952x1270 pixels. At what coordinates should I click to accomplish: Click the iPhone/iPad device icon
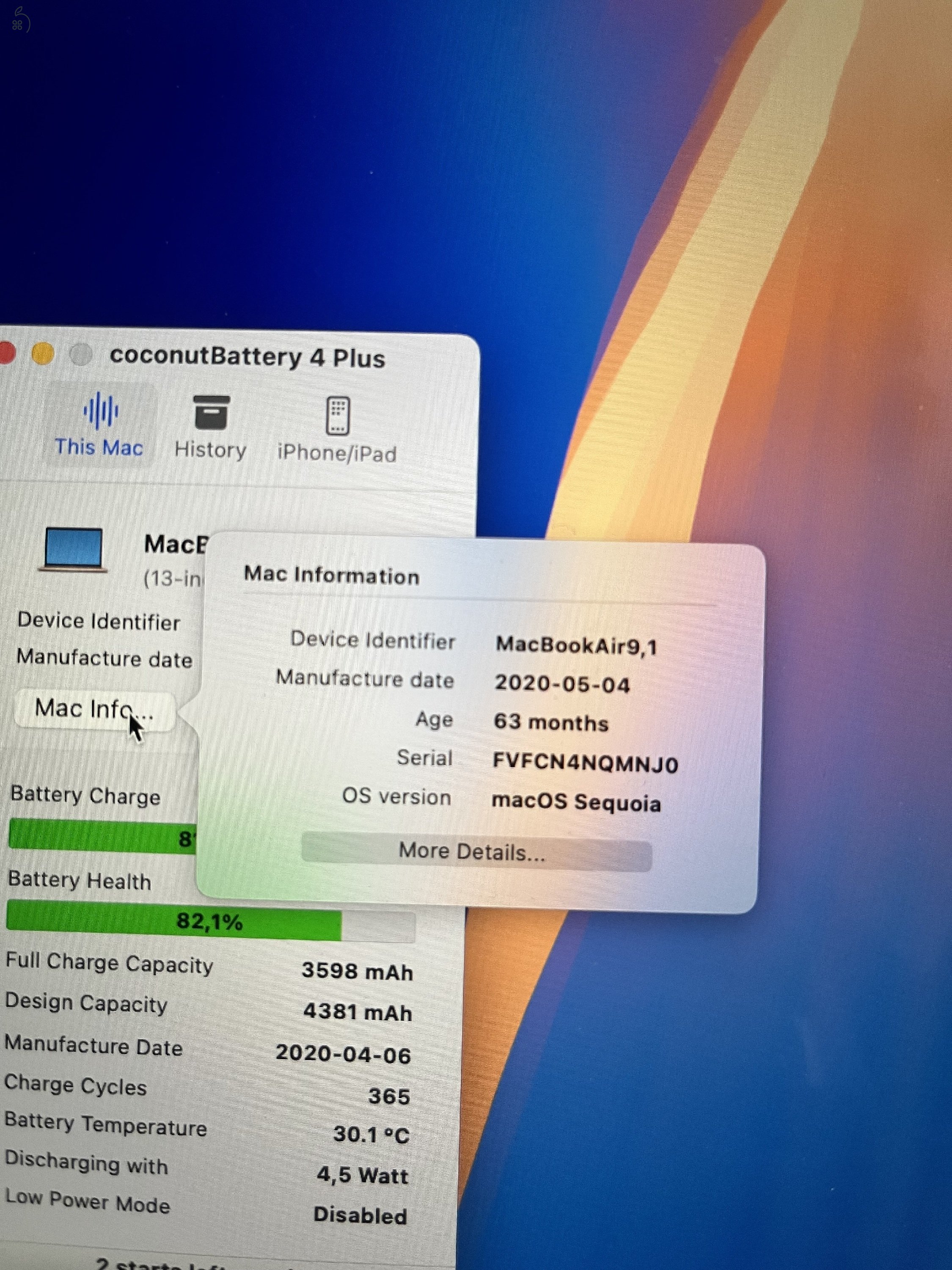click(x=338, y=415)
